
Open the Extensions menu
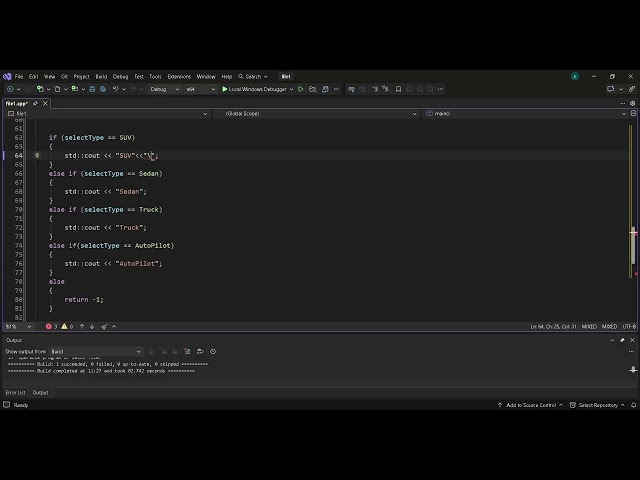[x=179, y=76]
